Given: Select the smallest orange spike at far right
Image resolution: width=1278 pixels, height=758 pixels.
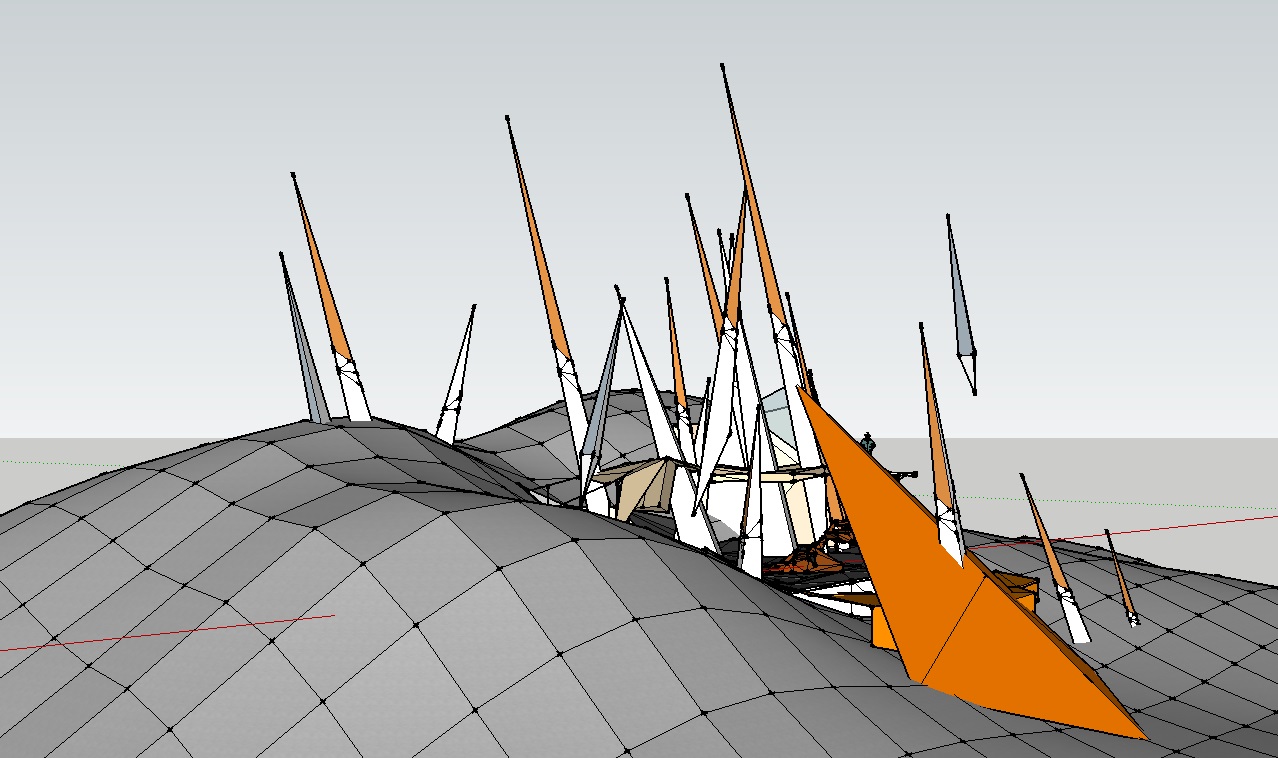Looking at the screenshot, I should tap(1121, 578).
